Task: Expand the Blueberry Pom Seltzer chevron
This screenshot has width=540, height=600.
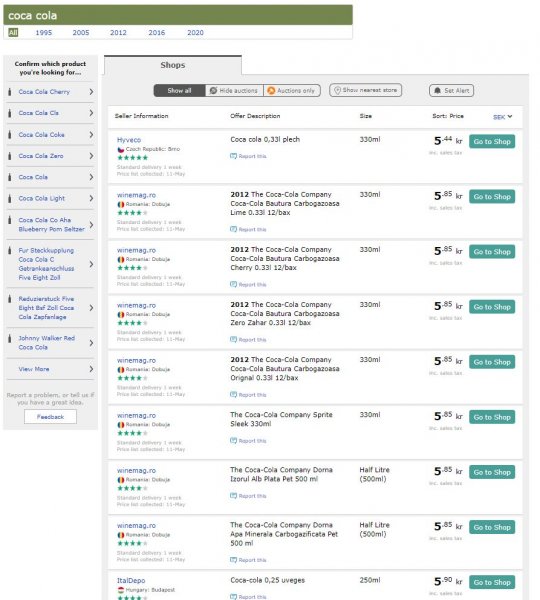Action: tap(91, 225)
